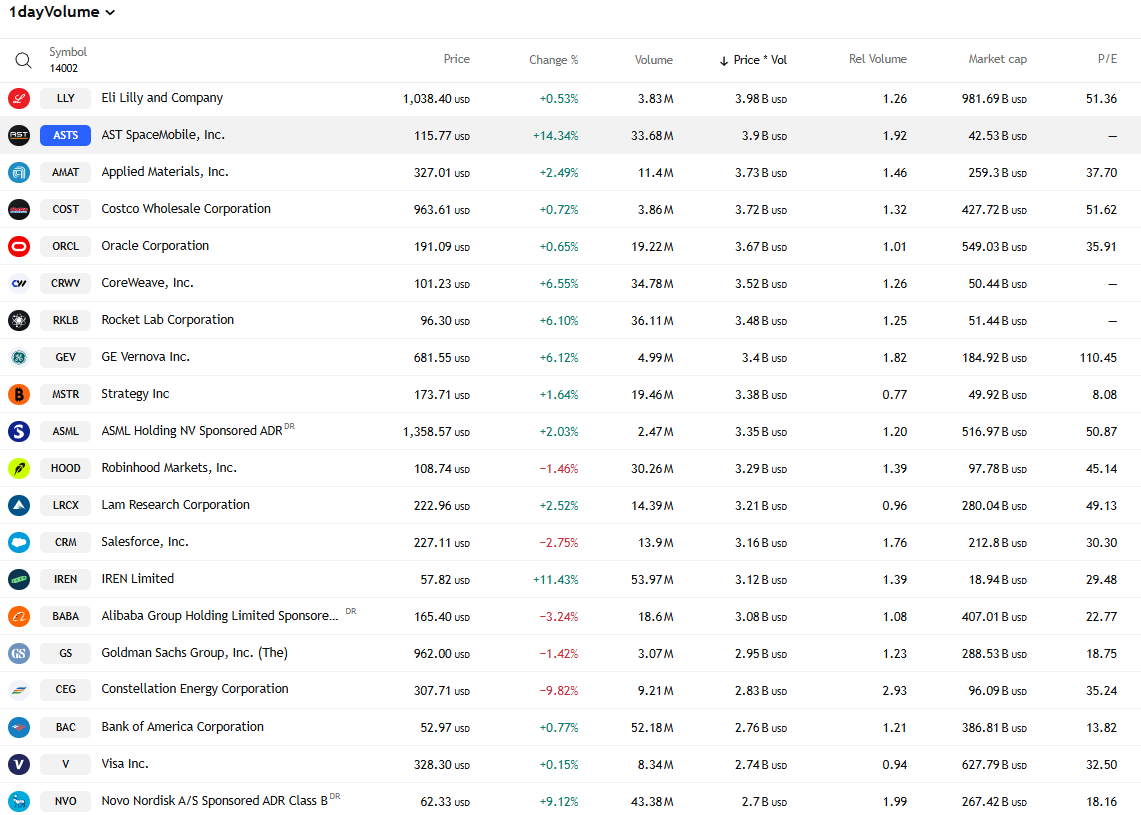The image size is (1141, 815).
Task: Click the Constellation Energy logo icon
Action: [x=19, y=690]
